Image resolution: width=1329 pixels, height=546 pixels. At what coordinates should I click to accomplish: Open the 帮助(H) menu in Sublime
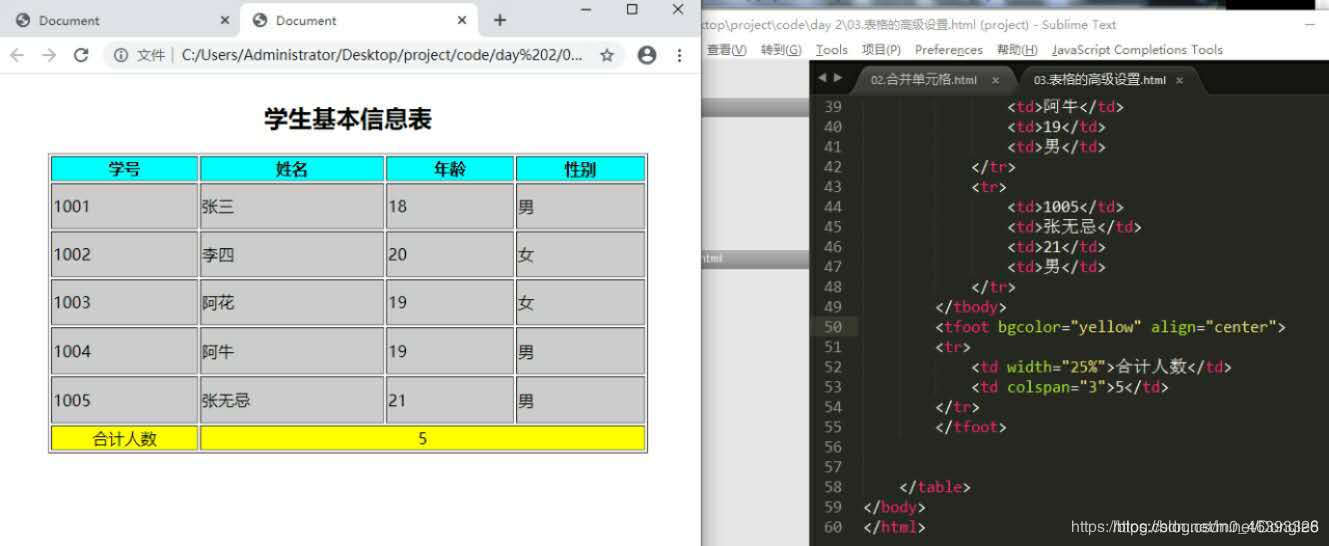pos(1017,50)
